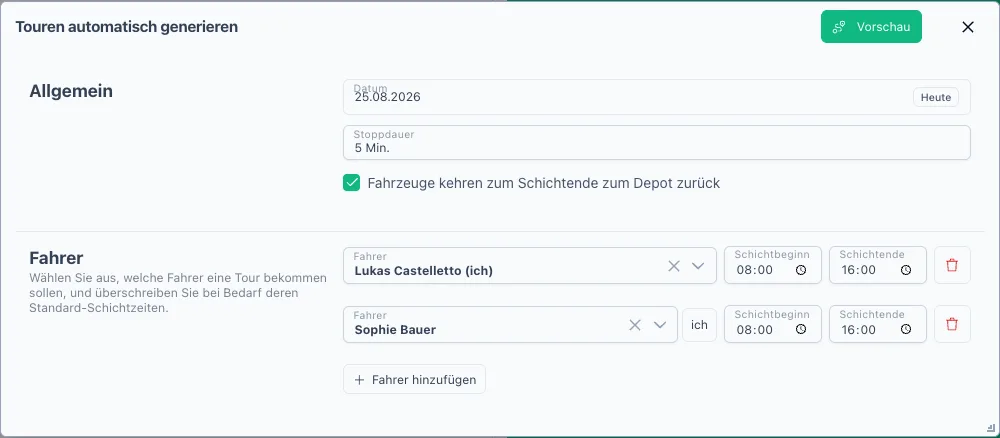Click the Fahrer section heading
The image size is (1000, 438).
tap(56, 258)
